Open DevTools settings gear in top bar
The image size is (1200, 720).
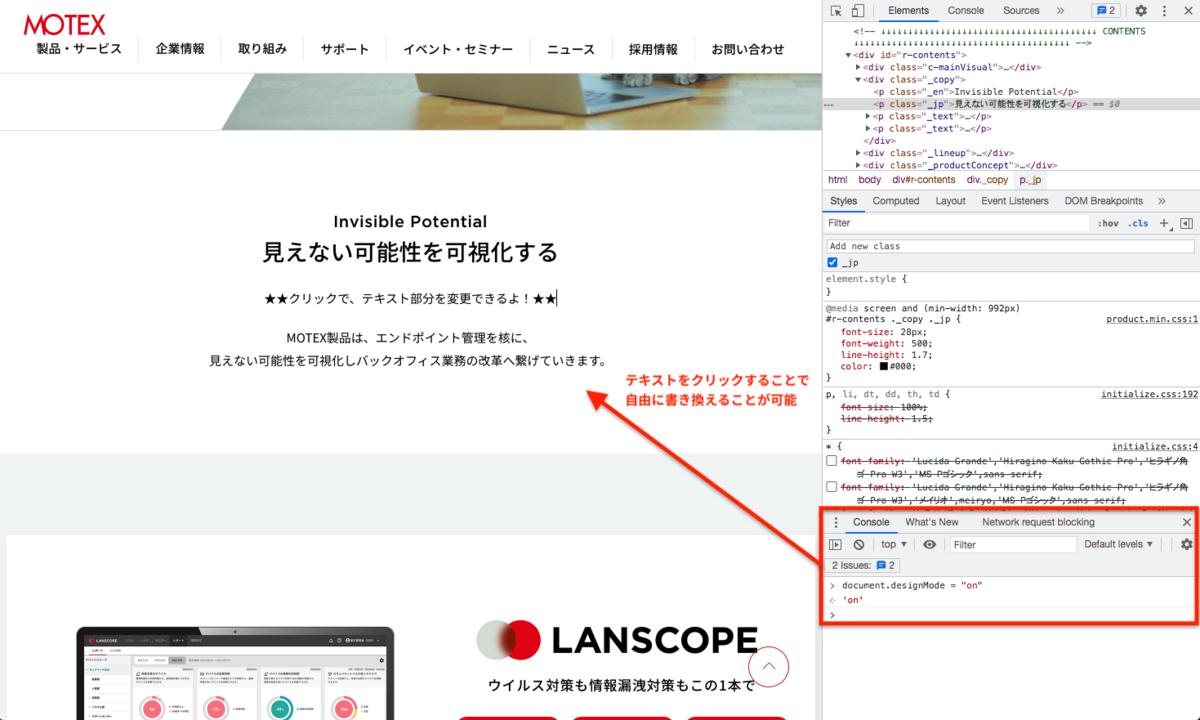pos(1141,11)
